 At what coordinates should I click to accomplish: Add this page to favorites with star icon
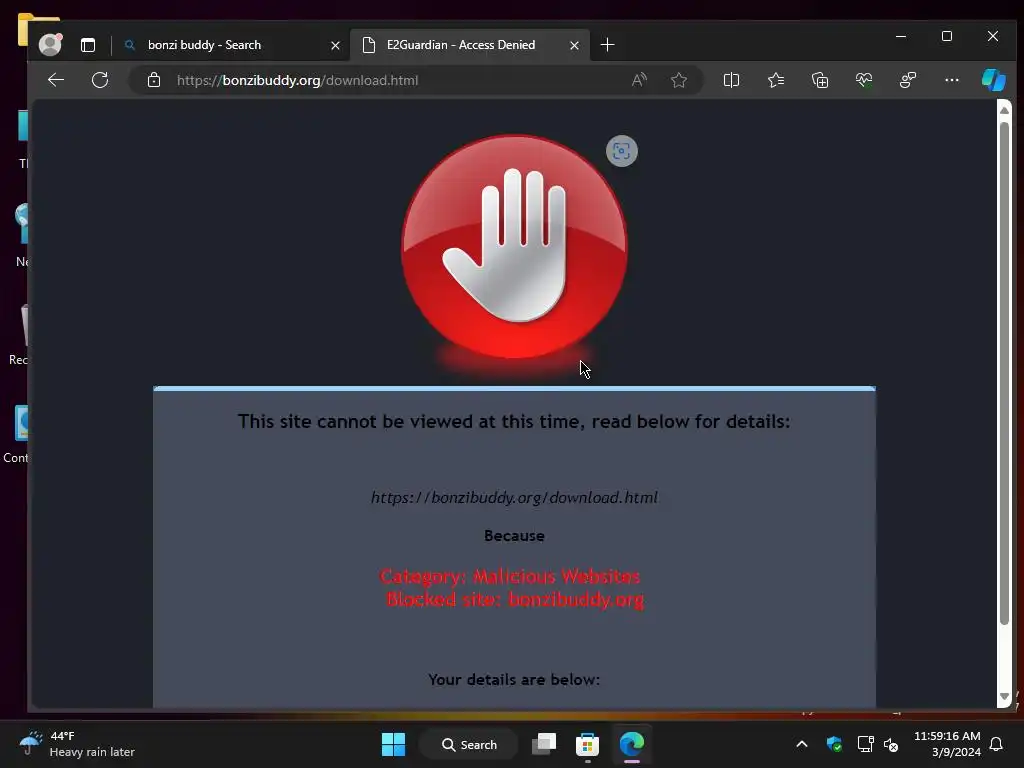[679, 80]
